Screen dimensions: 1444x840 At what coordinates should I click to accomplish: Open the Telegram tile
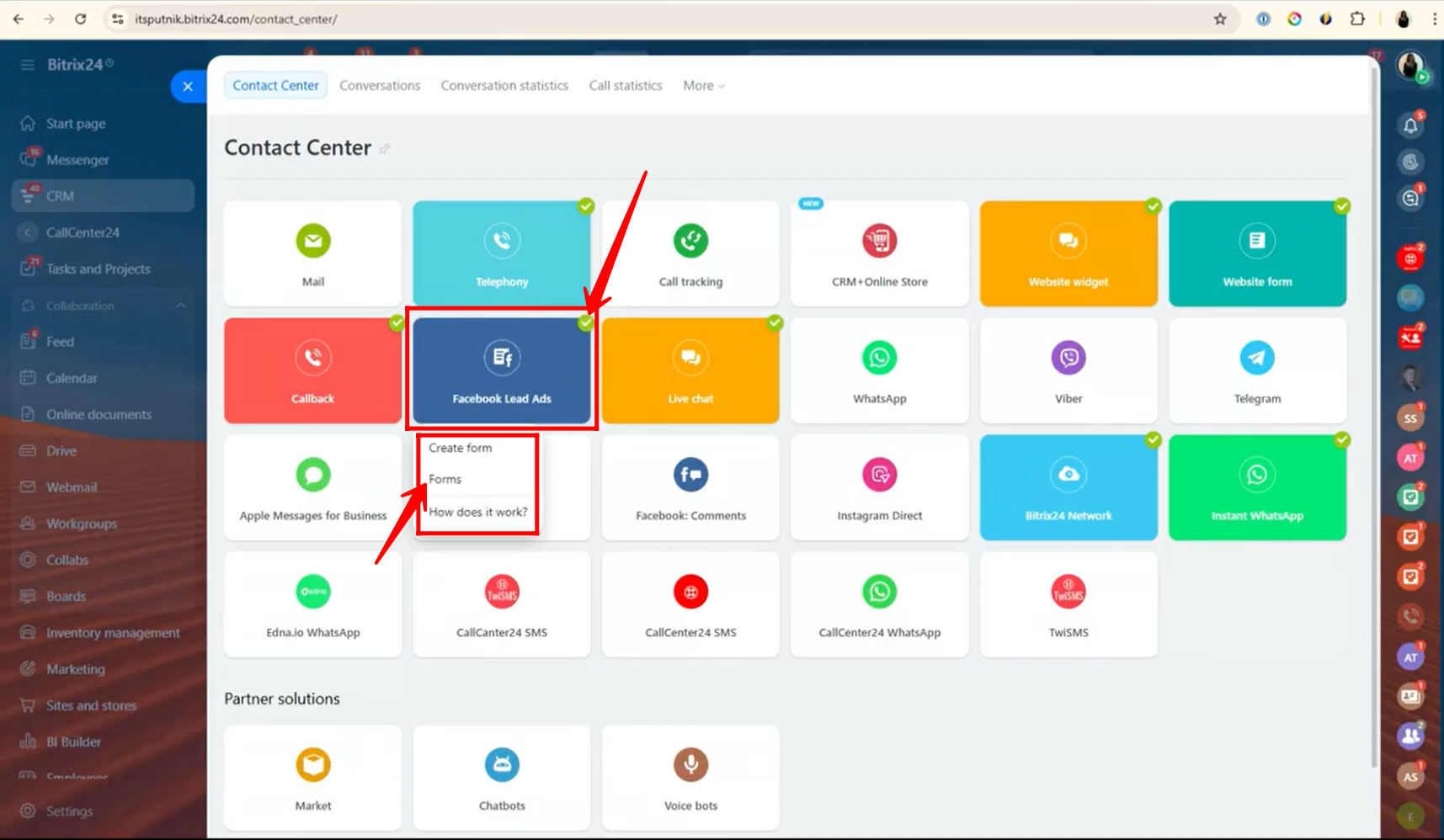click(x=1257, y=370)
